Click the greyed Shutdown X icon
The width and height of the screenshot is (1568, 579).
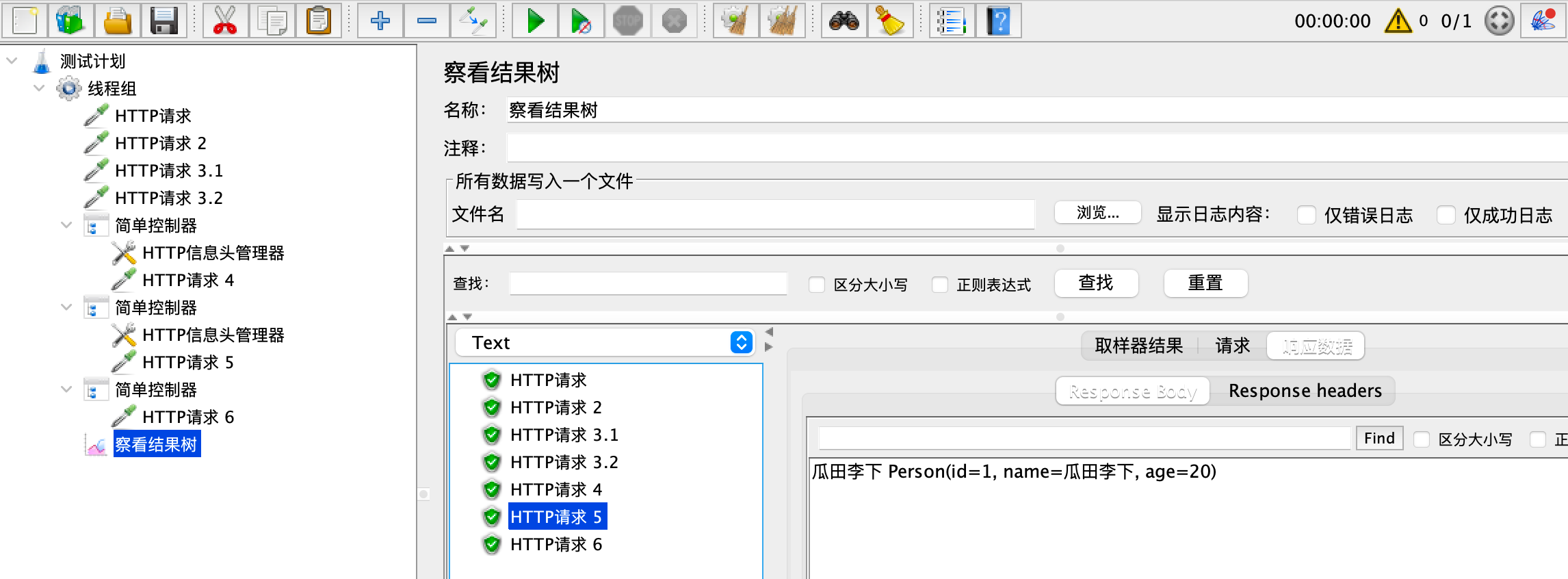674,21
